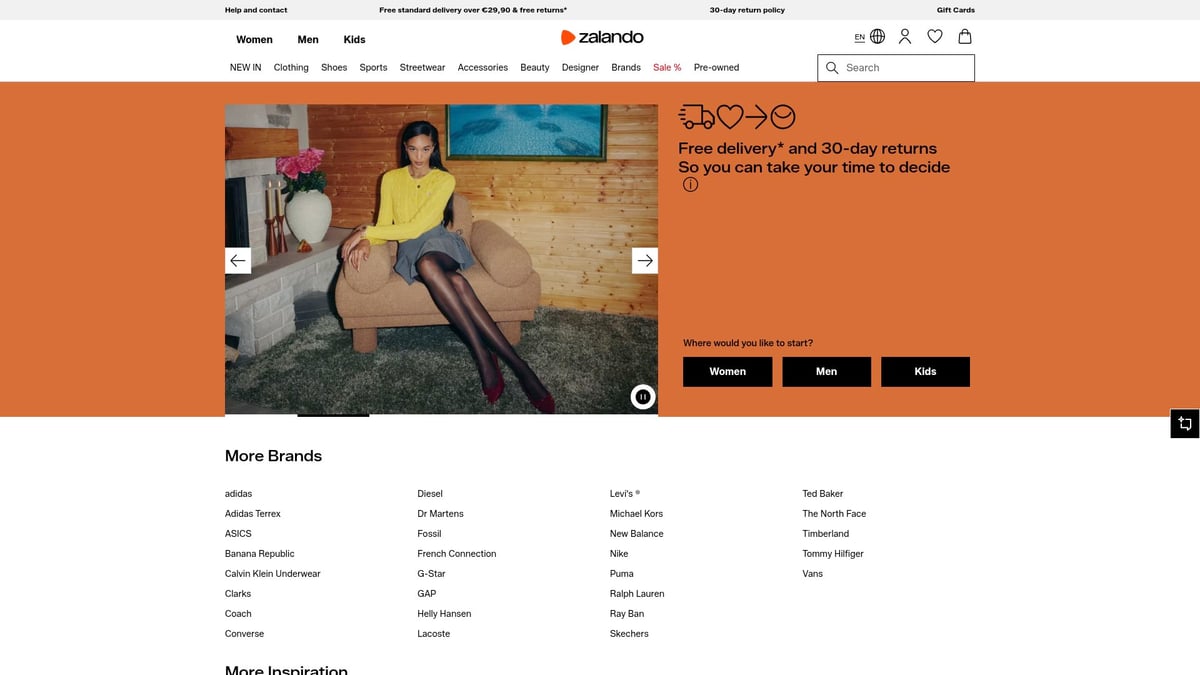Open the Clothing menu
This screenshot has width=1200, height=675.
pyautogui.click(x=291, y=68)
